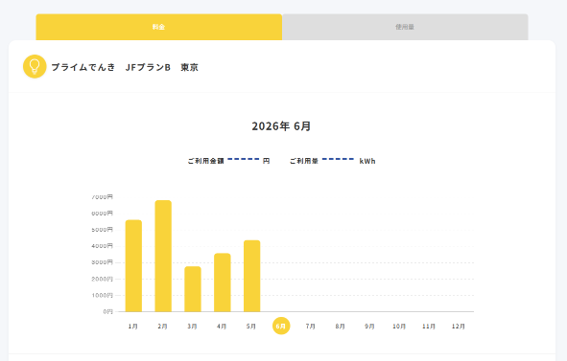Click the 0円 axis label

(108, 311)
